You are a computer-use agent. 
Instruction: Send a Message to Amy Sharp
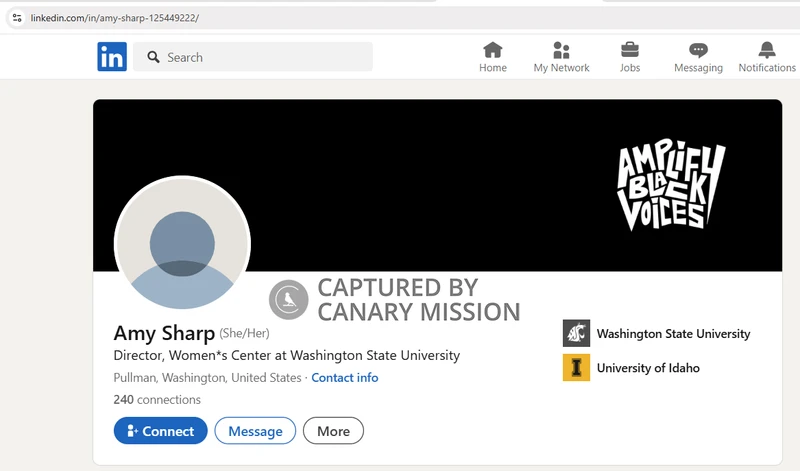[x=255, y=431]
